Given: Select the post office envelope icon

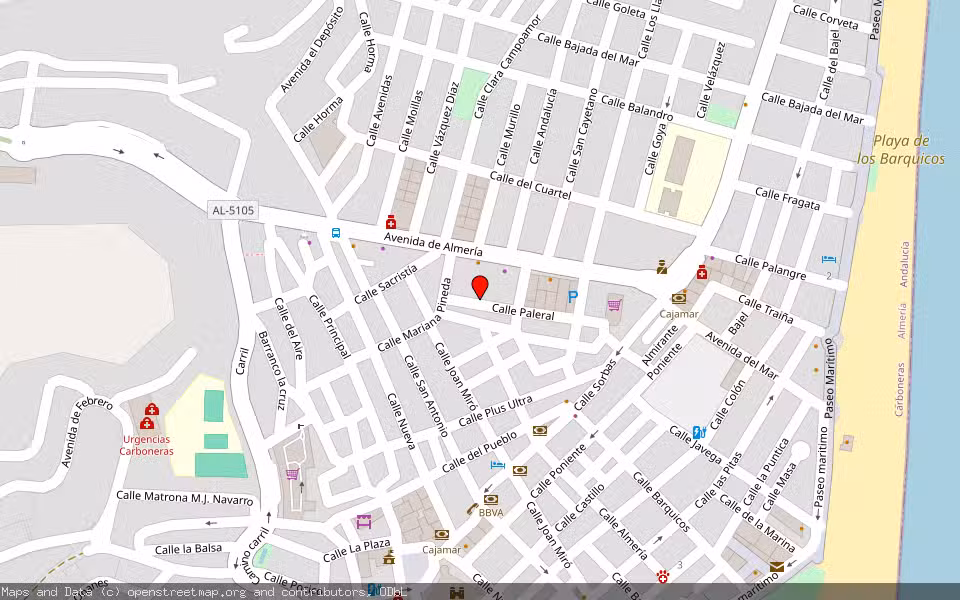Looking at the screenshot, I should 776,568.
